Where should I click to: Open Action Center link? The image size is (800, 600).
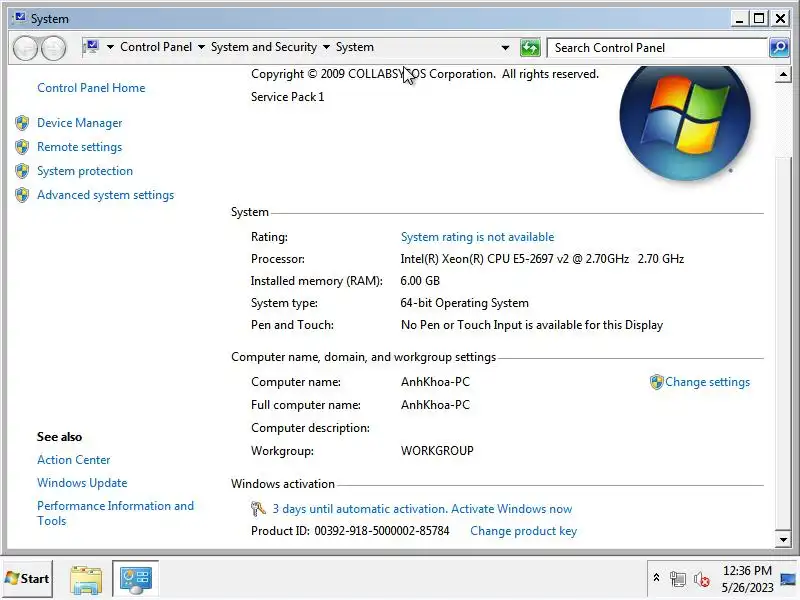pyautogui.click(x=73, y=460)
